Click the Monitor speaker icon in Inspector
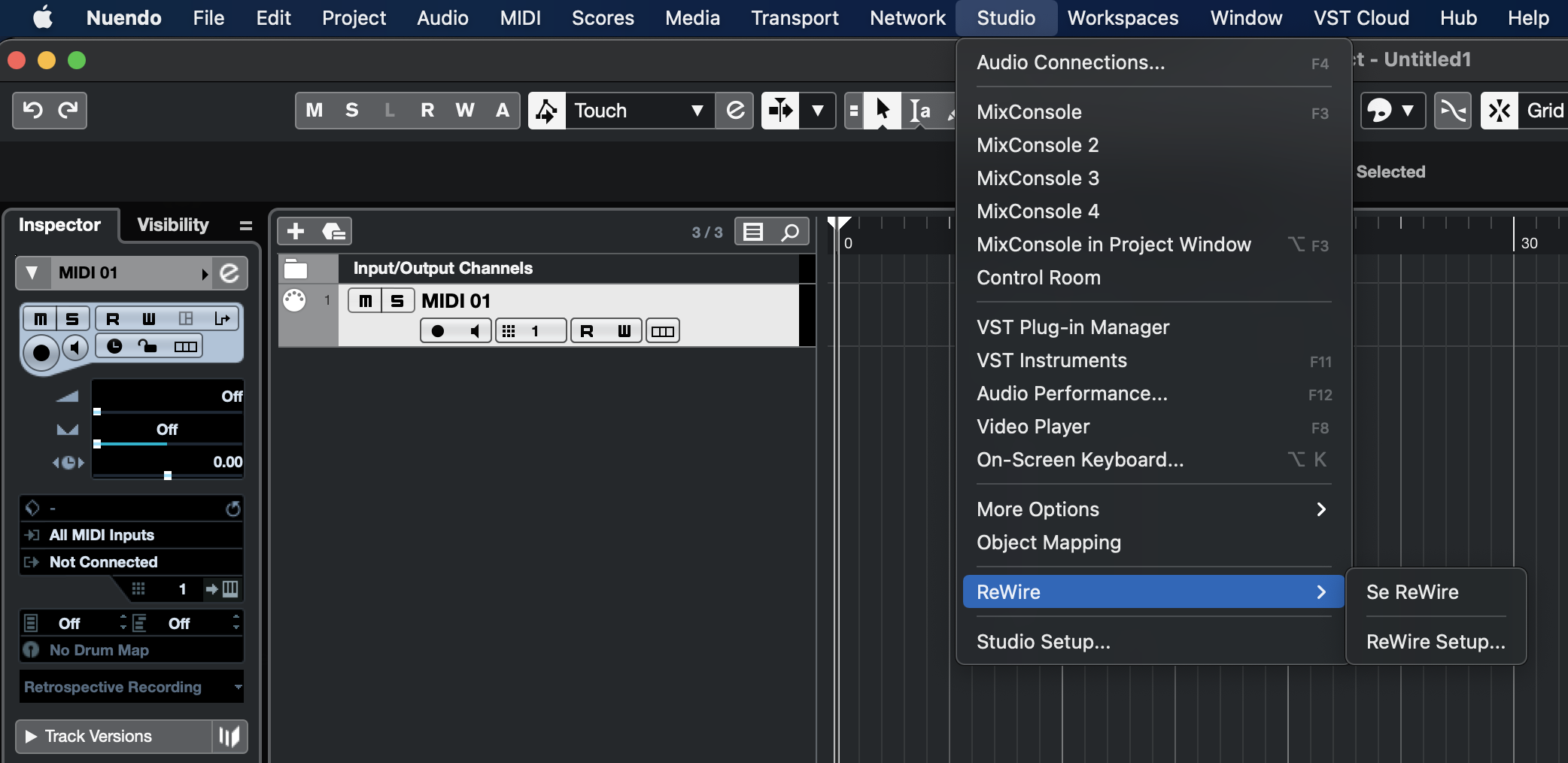The image size is (1568, 763). (74, 348)
